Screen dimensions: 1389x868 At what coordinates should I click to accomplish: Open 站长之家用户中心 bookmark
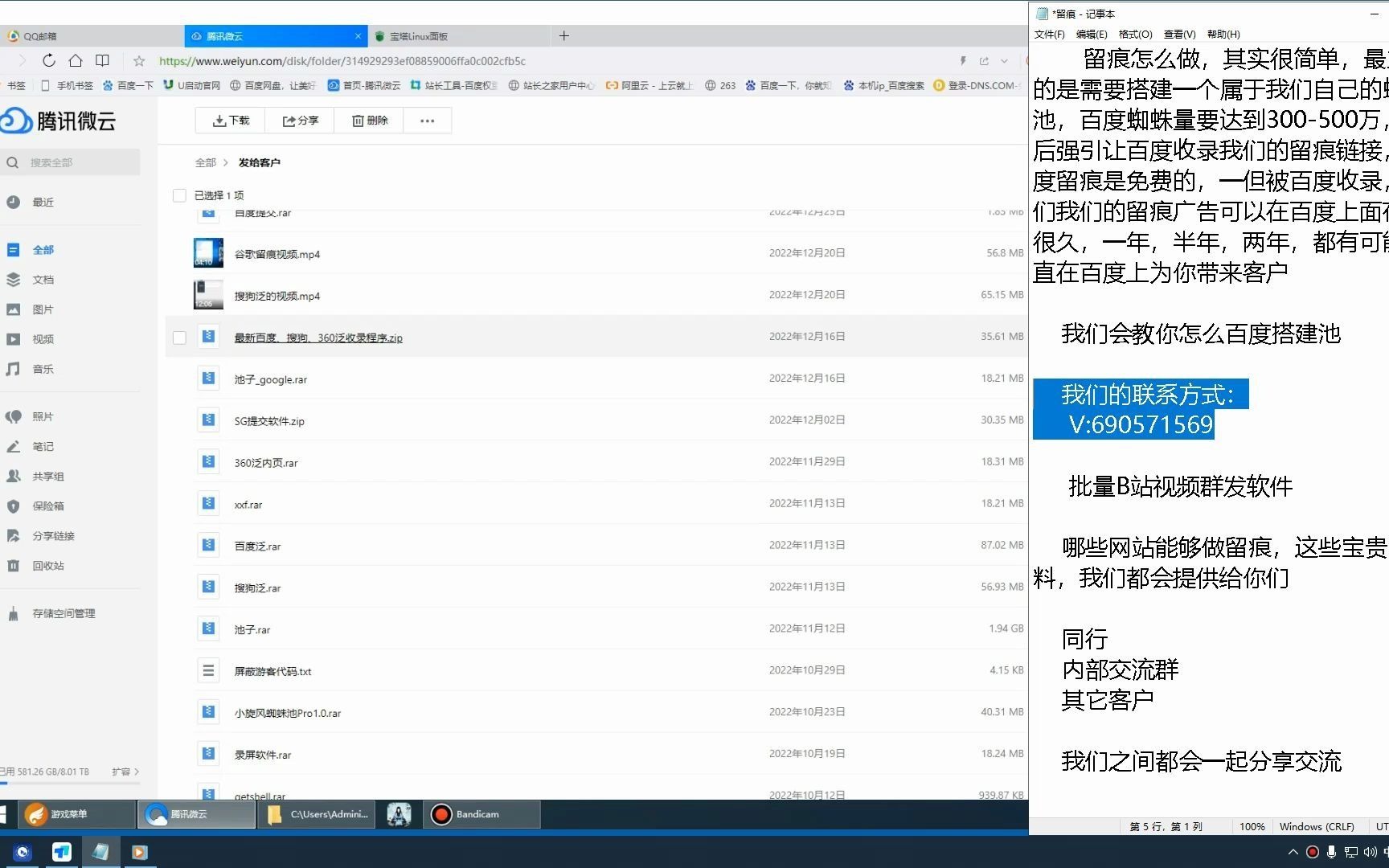551,85
